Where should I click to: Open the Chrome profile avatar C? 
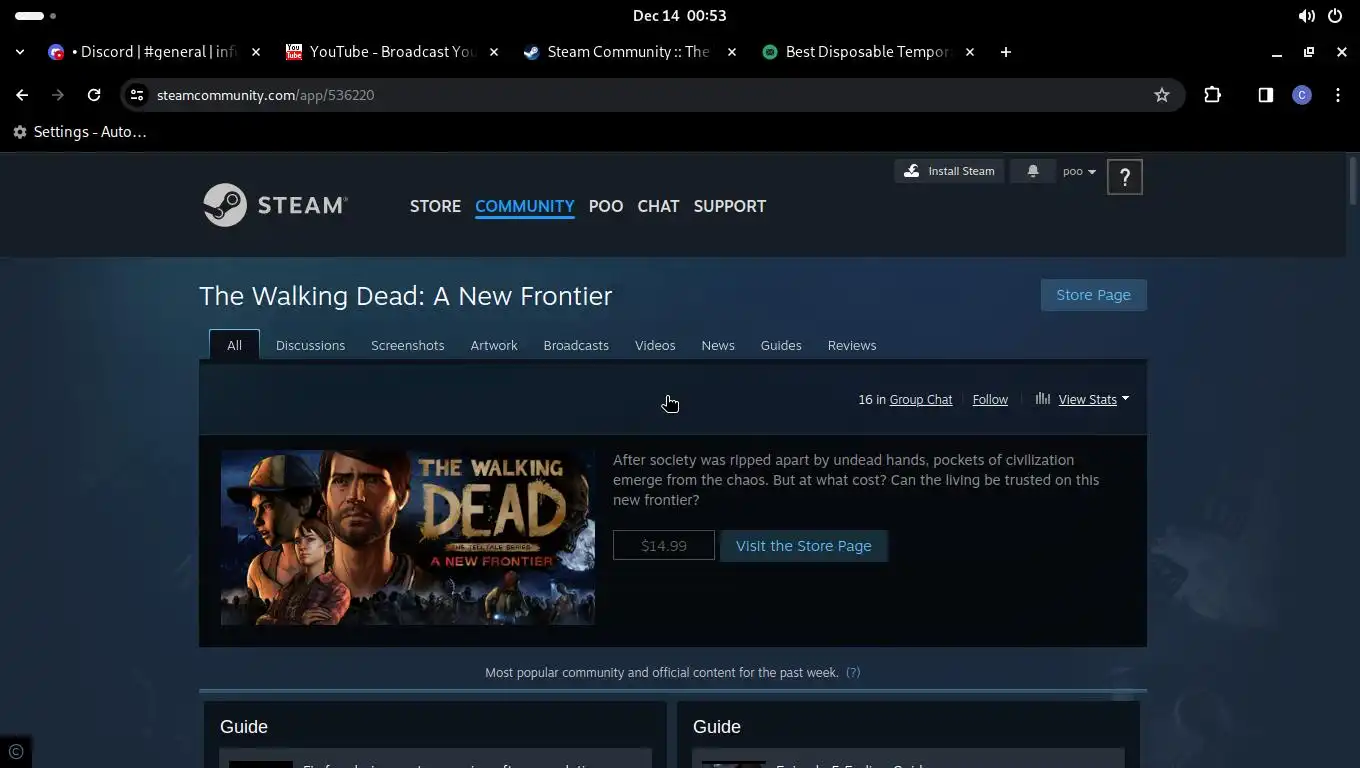coord(1301,95)
